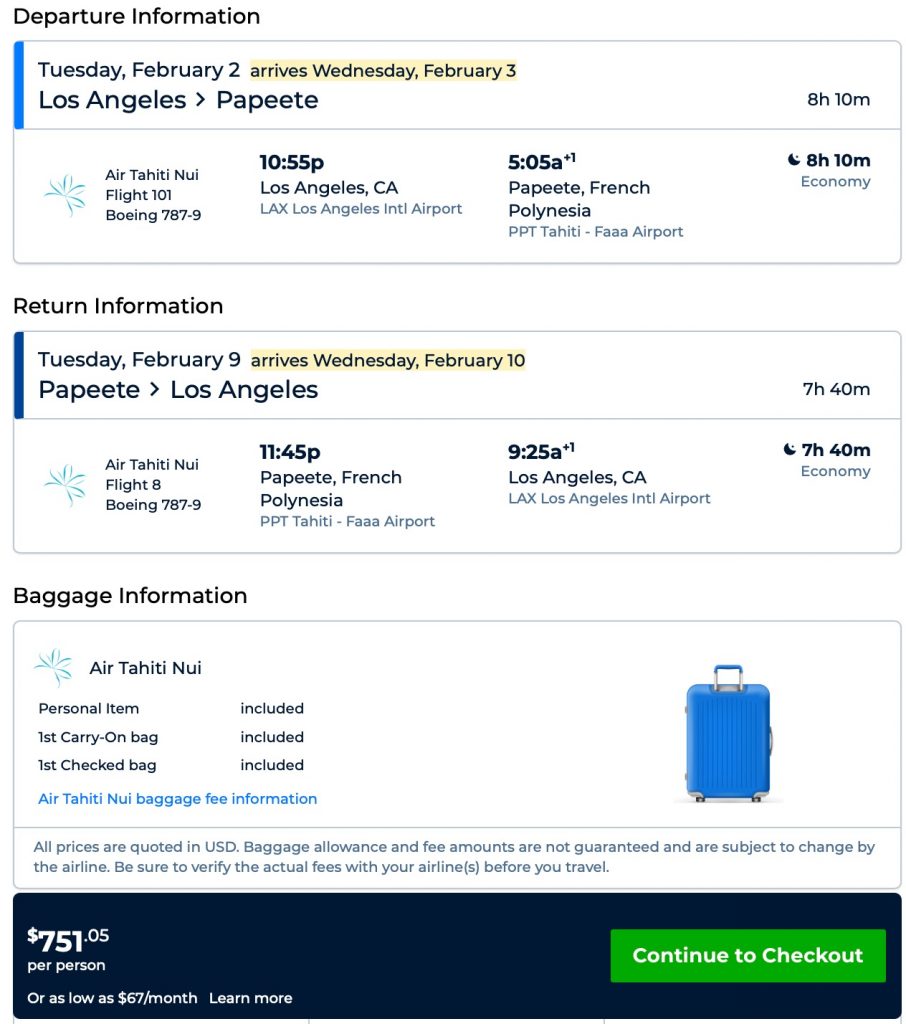Click the arrow between Los Angeles and Papeete
This screenshot has height=1024, width=906.
[x=201, y=101]
